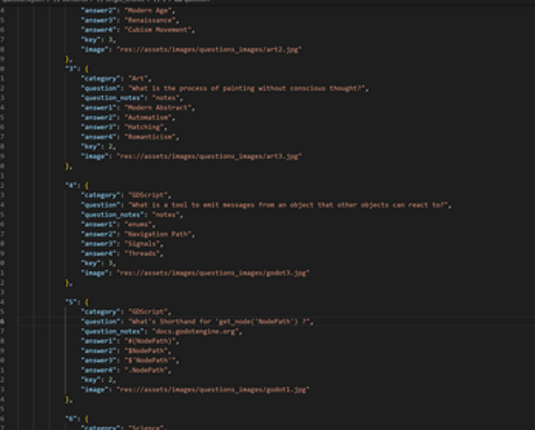
Task: Click the "Romanticism" answer value
Action: (150, 137)
